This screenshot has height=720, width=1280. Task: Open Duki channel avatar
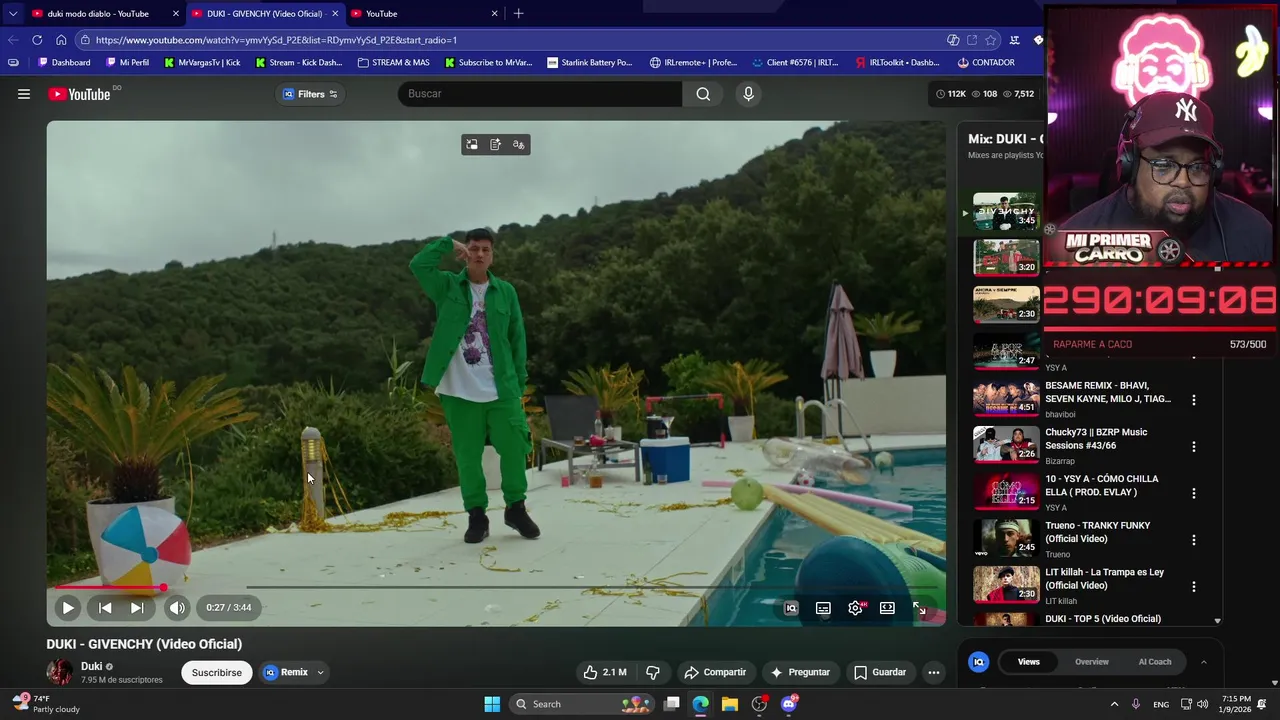pos(59,672)
